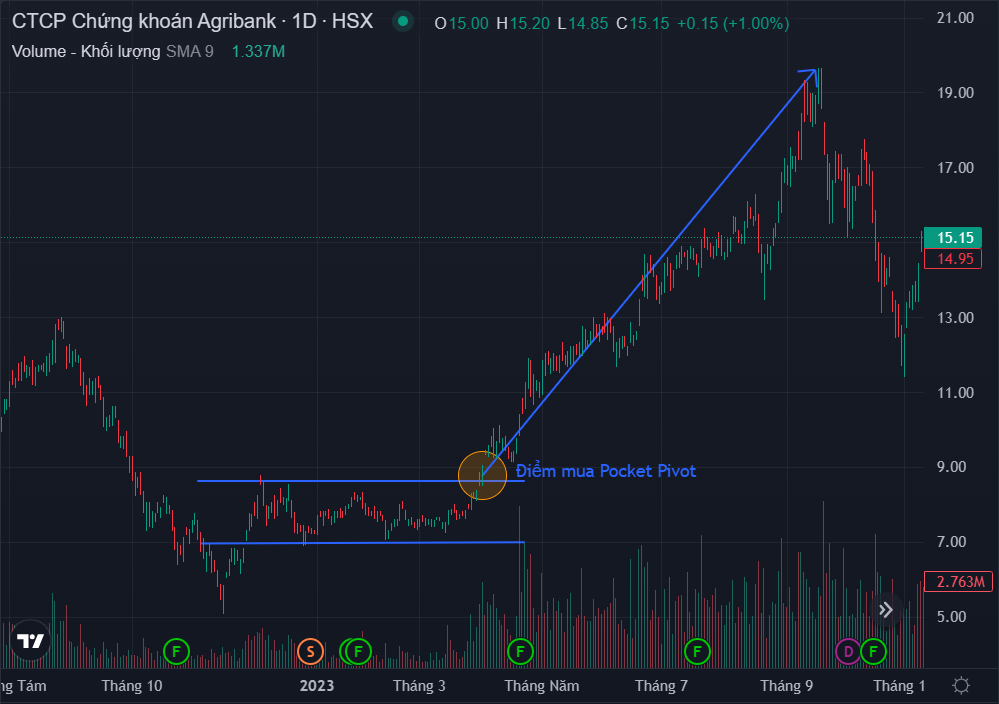Open the purple D dividend event marker
This screenshot has width=999, height=704.
[x=848, y=652]
